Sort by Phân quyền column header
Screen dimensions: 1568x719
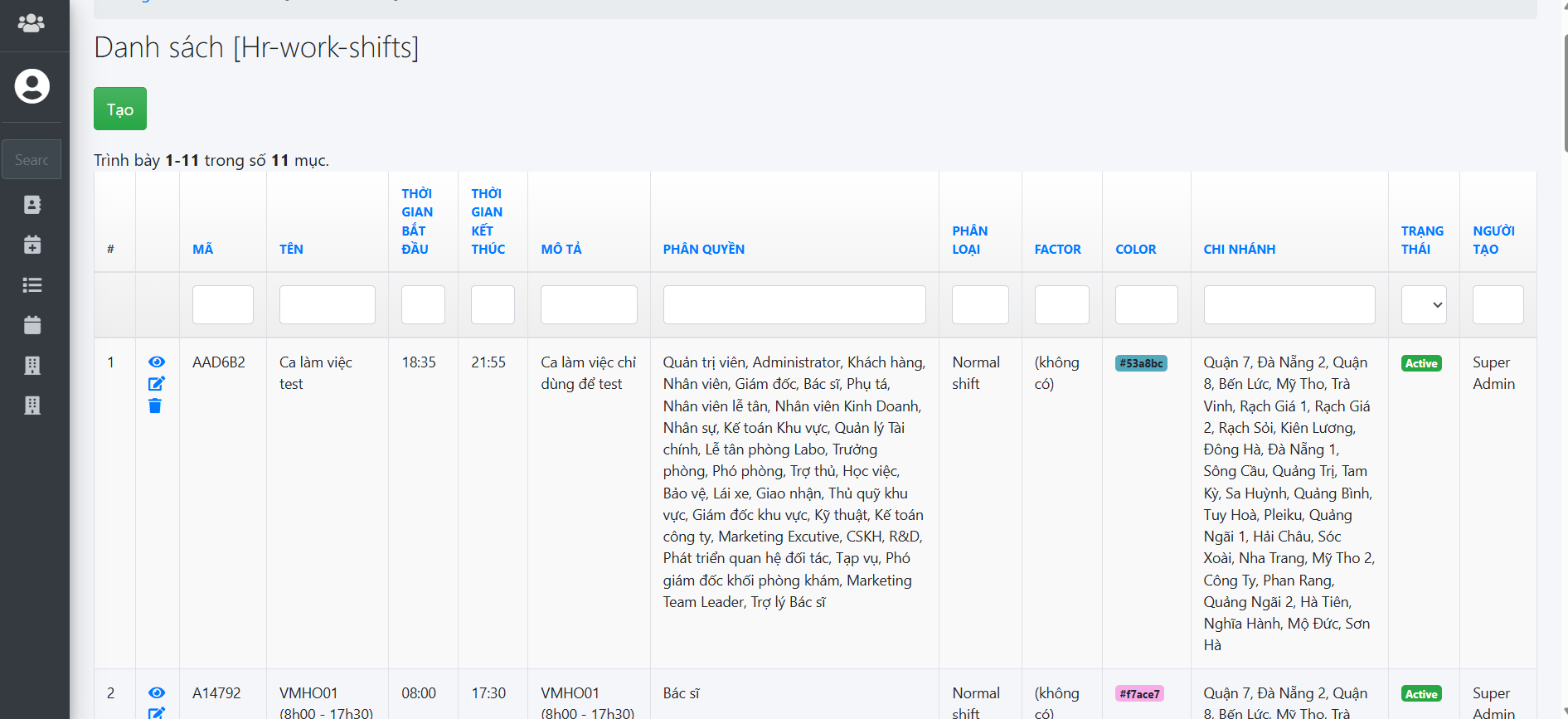(x=703, y=249)
